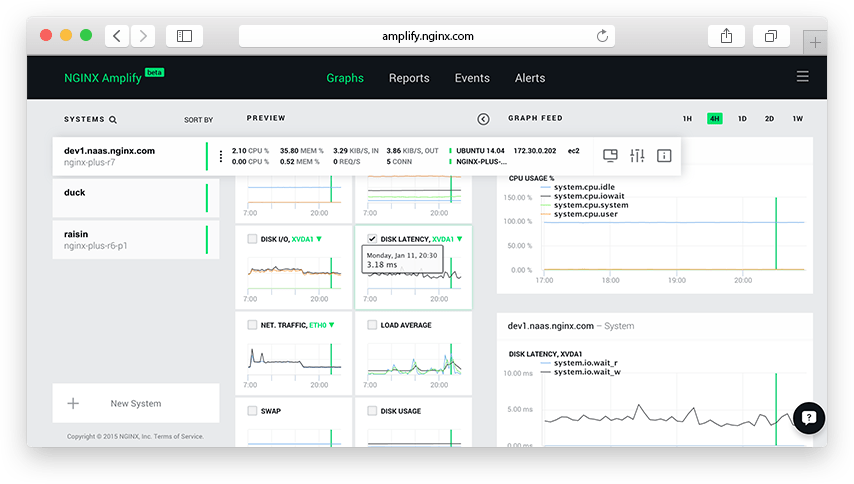This screenshot has height=484, width=854.
Task: Click the GRAPH FEED heading
Action: click(535, 118)
